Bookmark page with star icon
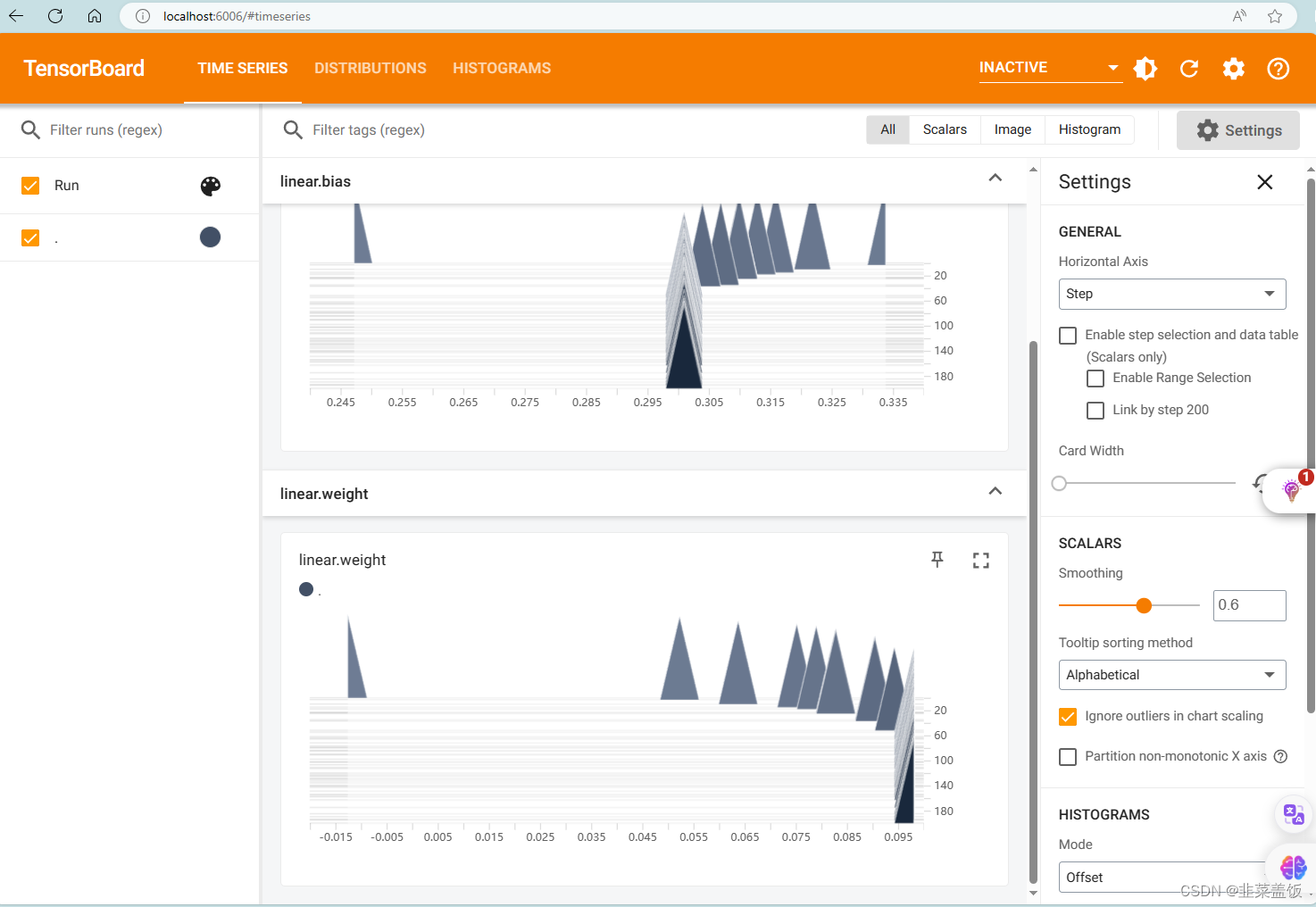This screenshot has width=1316, height=907. [1275, 16]
